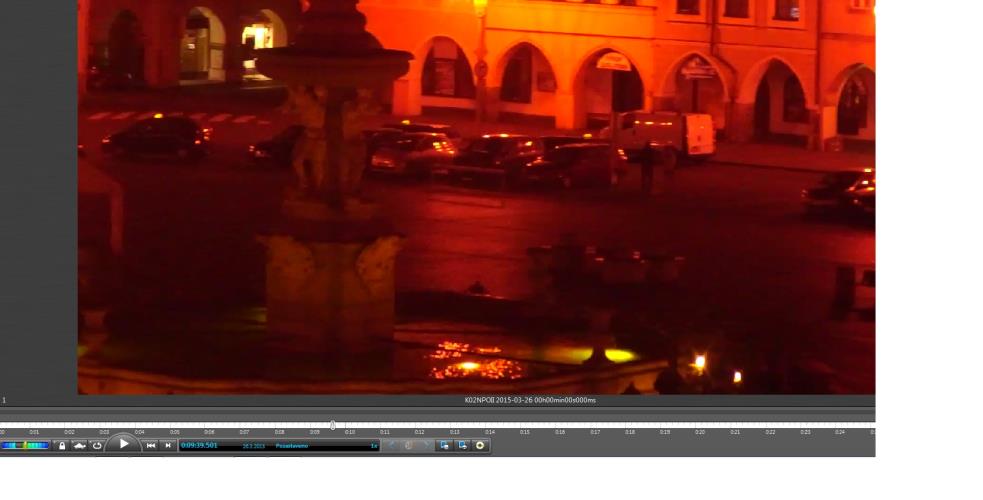This screenshot has width=983, height=500.
Task: Click the 0:23 mark on timeline
Action: click(x=805, y=432)
